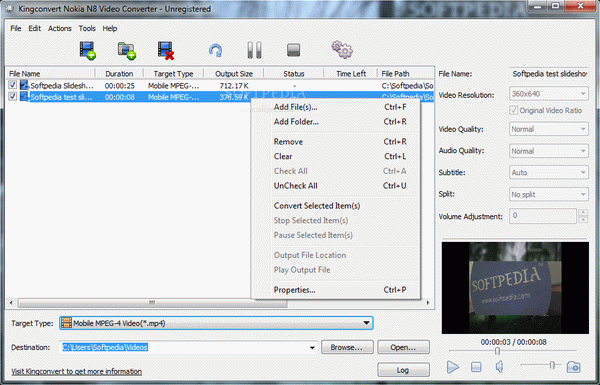Click the Convert (blue arrow) toolbar icon
Image resolution: width=600 pixels, height=385 pixels.
tap(215, 50)
